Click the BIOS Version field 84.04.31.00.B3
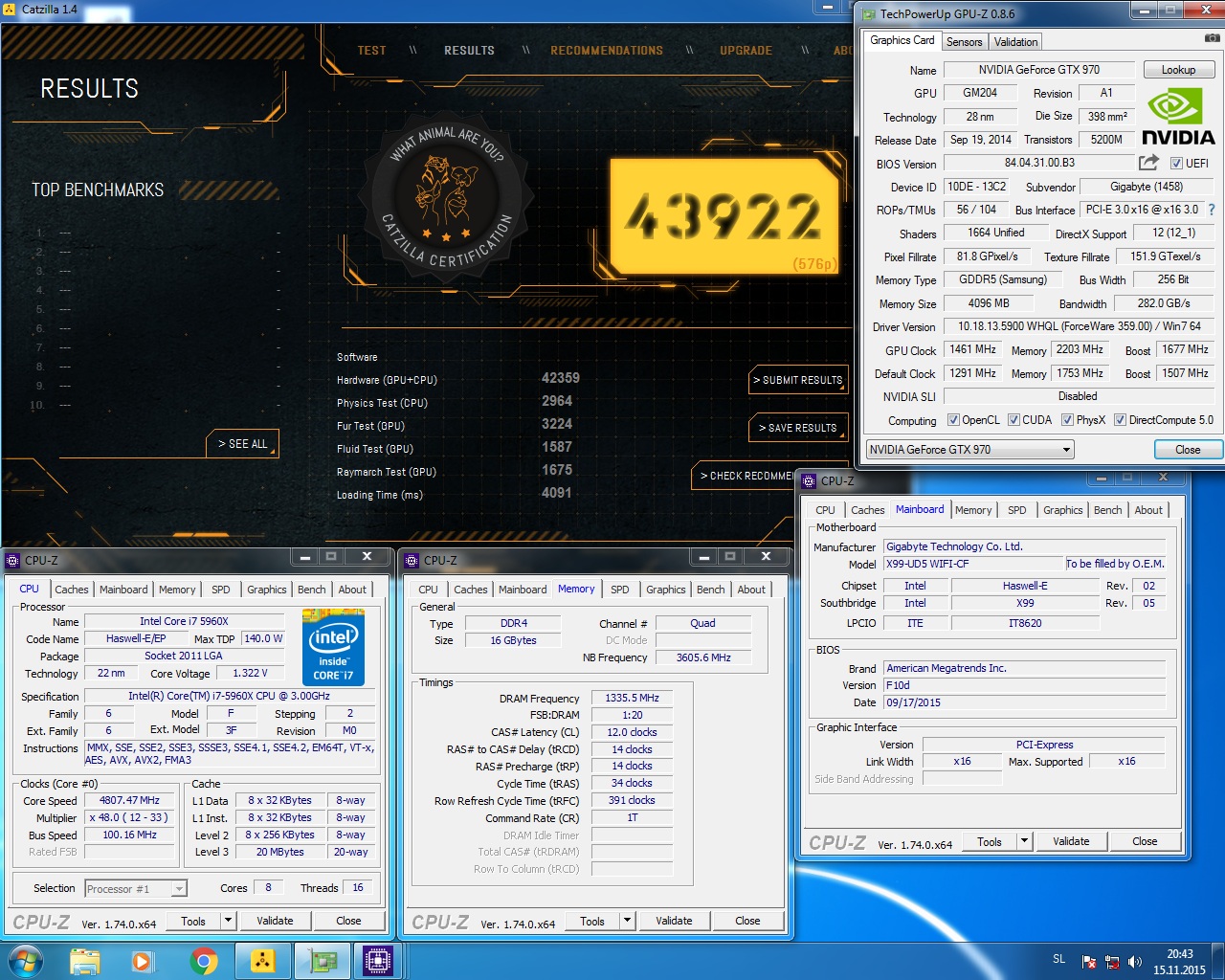Screen dimensions: 1225x980 pos(1039,164)
